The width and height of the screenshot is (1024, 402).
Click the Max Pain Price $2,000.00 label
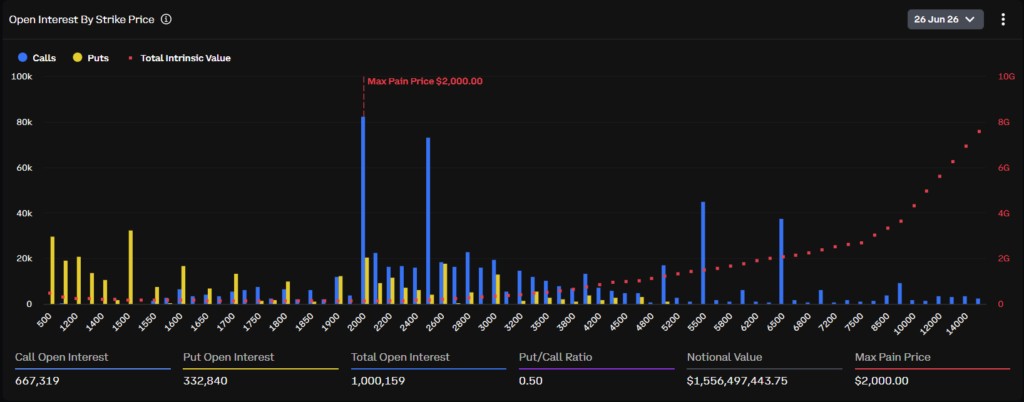pos(425,82)
